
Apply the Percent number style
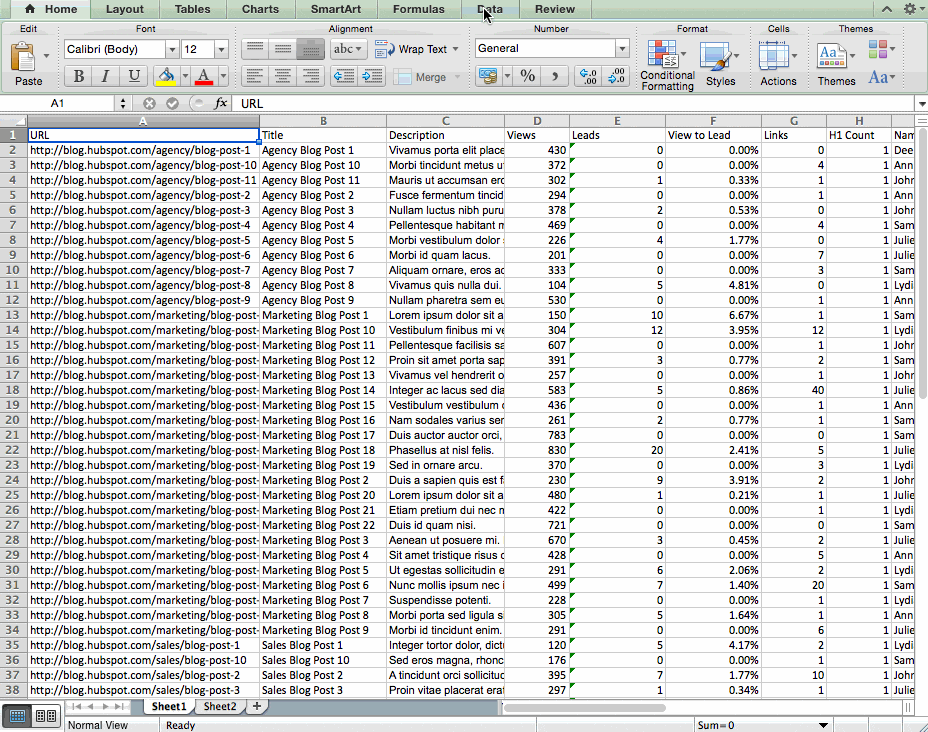[x=527, y=75]
